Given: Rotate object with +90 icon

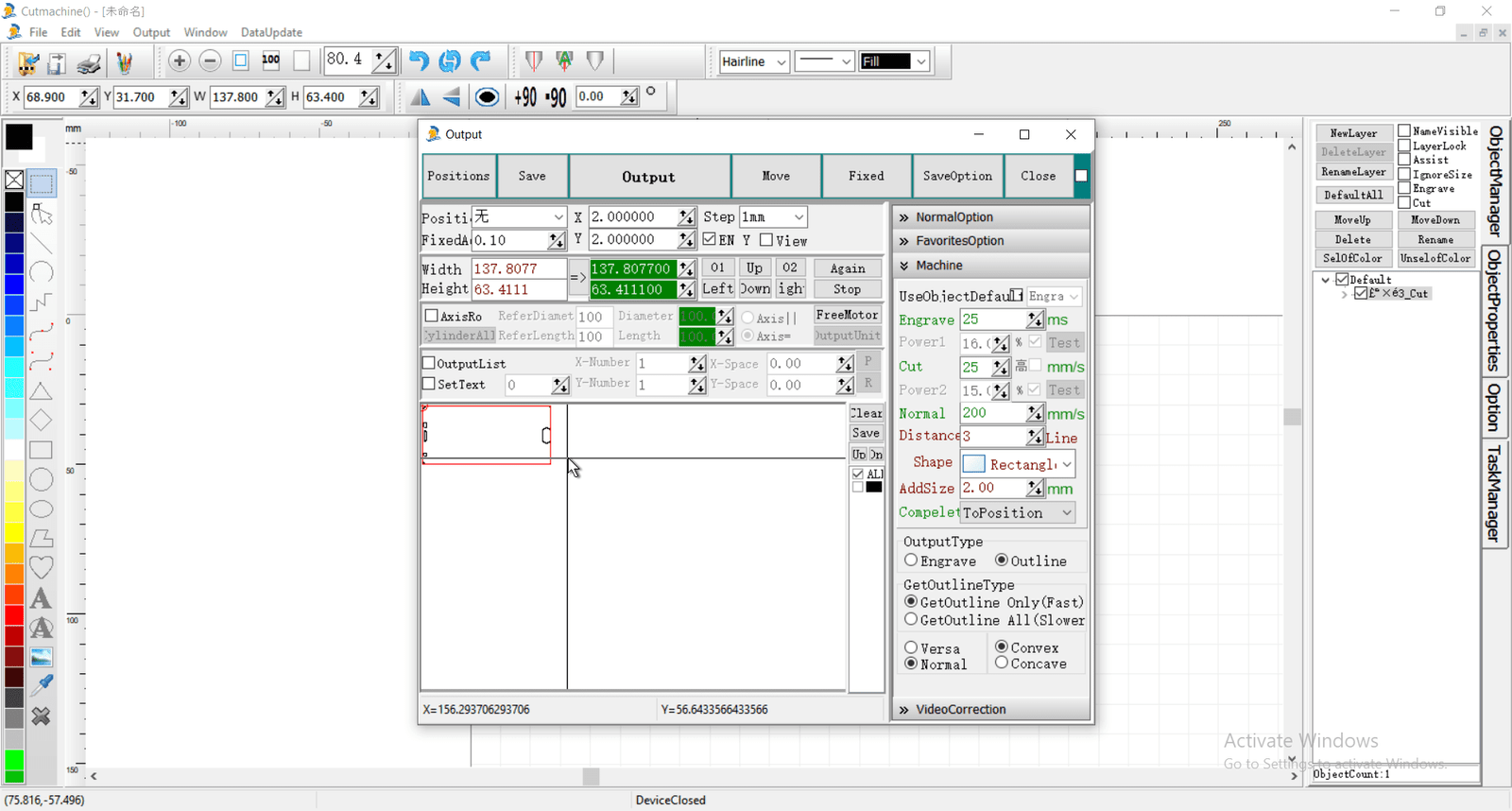Looking at the screenshot, I should (x=525, y=97).
